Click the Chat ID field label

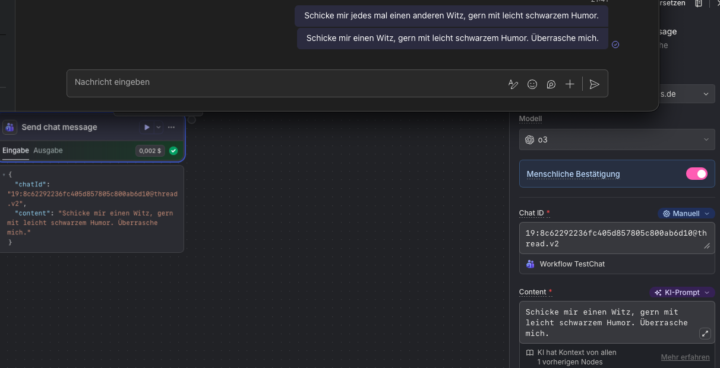coord(531,213)
